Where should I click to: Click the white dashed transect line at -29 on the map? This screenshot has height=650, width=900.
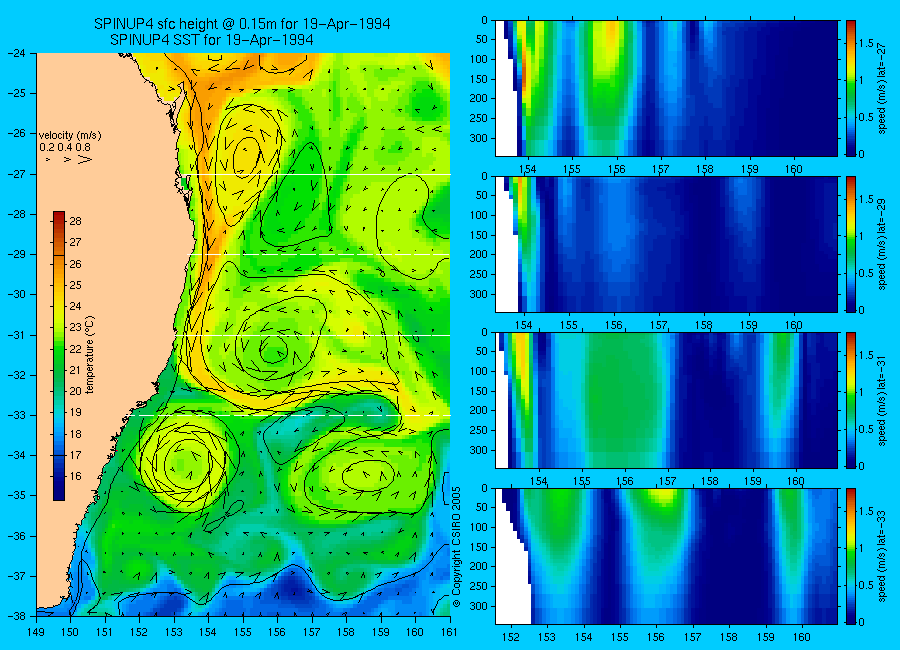pos(321,254)
